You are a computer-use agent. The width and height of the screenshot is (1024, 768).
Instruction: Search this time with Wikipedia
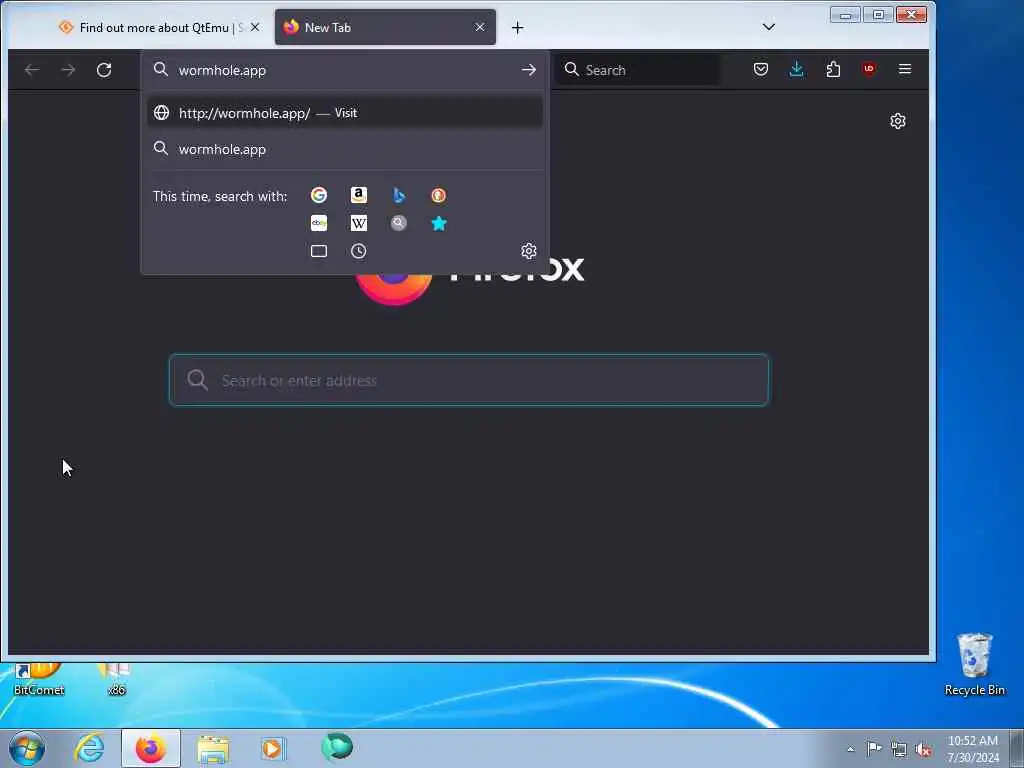(359, 223)
